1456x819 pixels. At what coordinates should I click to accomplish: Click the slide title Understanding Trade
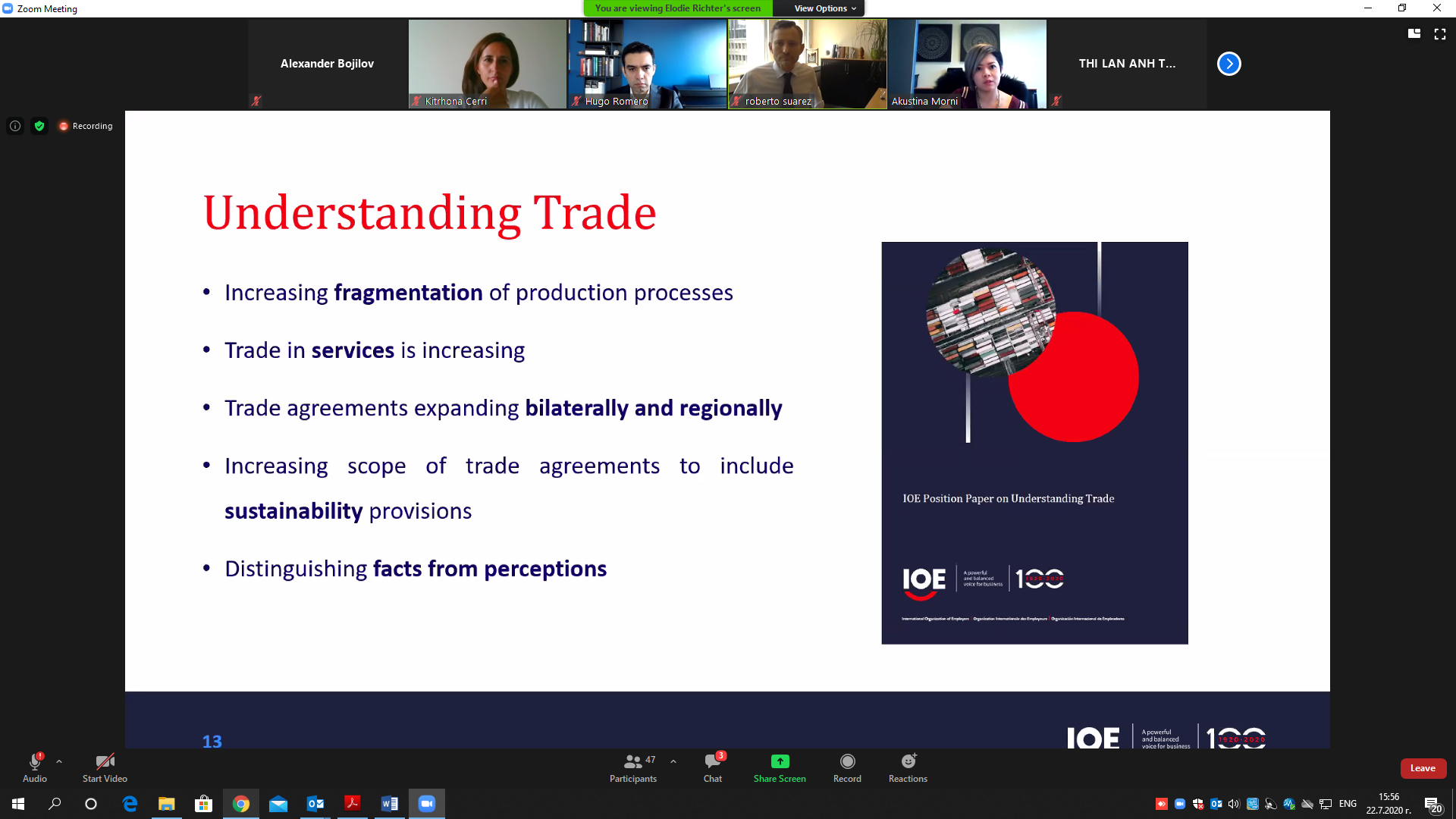click(x=429, y=213)
